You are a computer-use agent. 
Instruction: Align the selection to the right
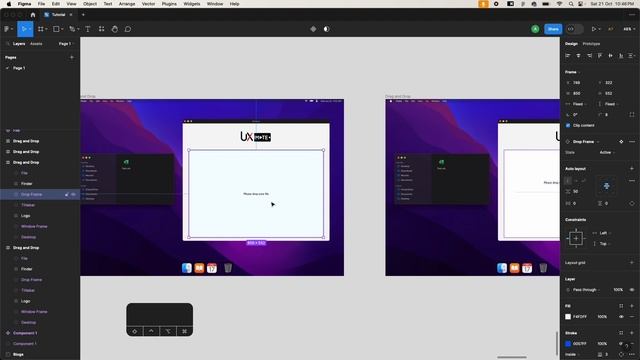tap(589, 56)
